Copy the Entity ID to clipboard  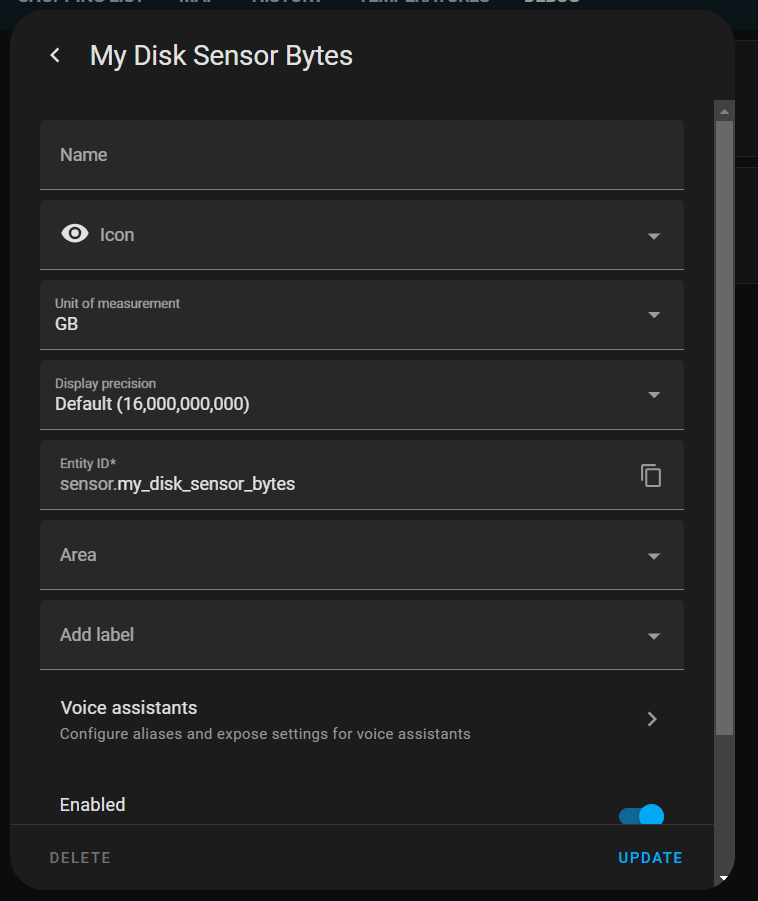[651, 475]
